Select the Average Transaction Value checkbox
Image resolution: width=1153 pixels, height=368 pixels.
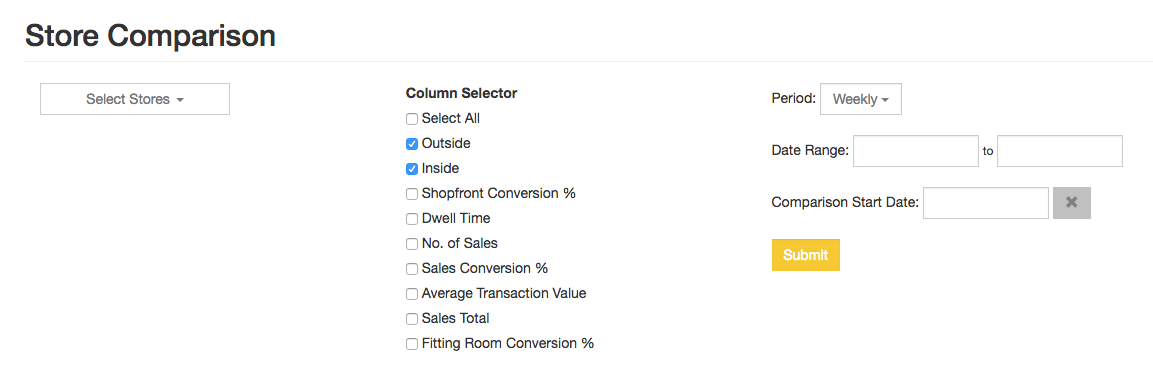click(412, 294)
